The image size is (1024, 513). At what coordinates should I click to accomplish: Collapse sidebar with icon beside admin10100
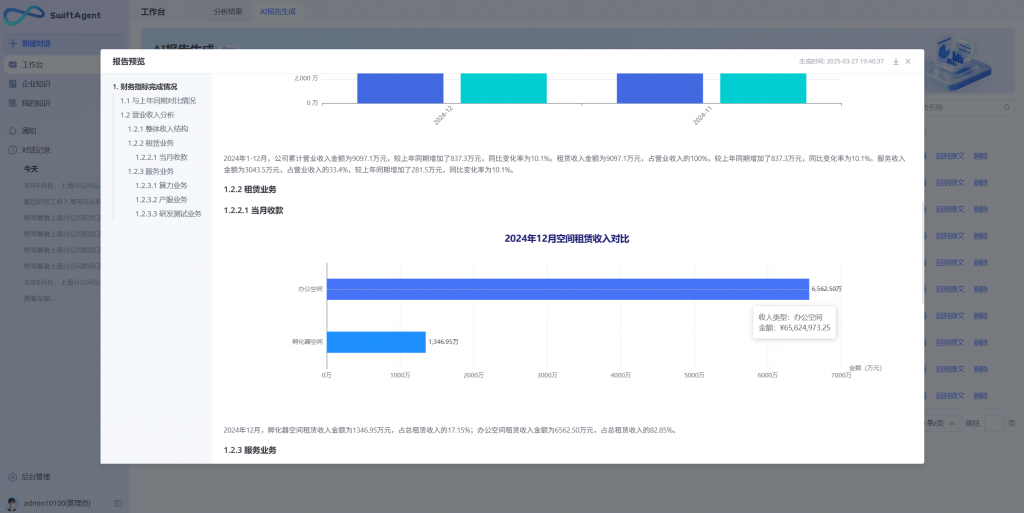pos(118,502)
